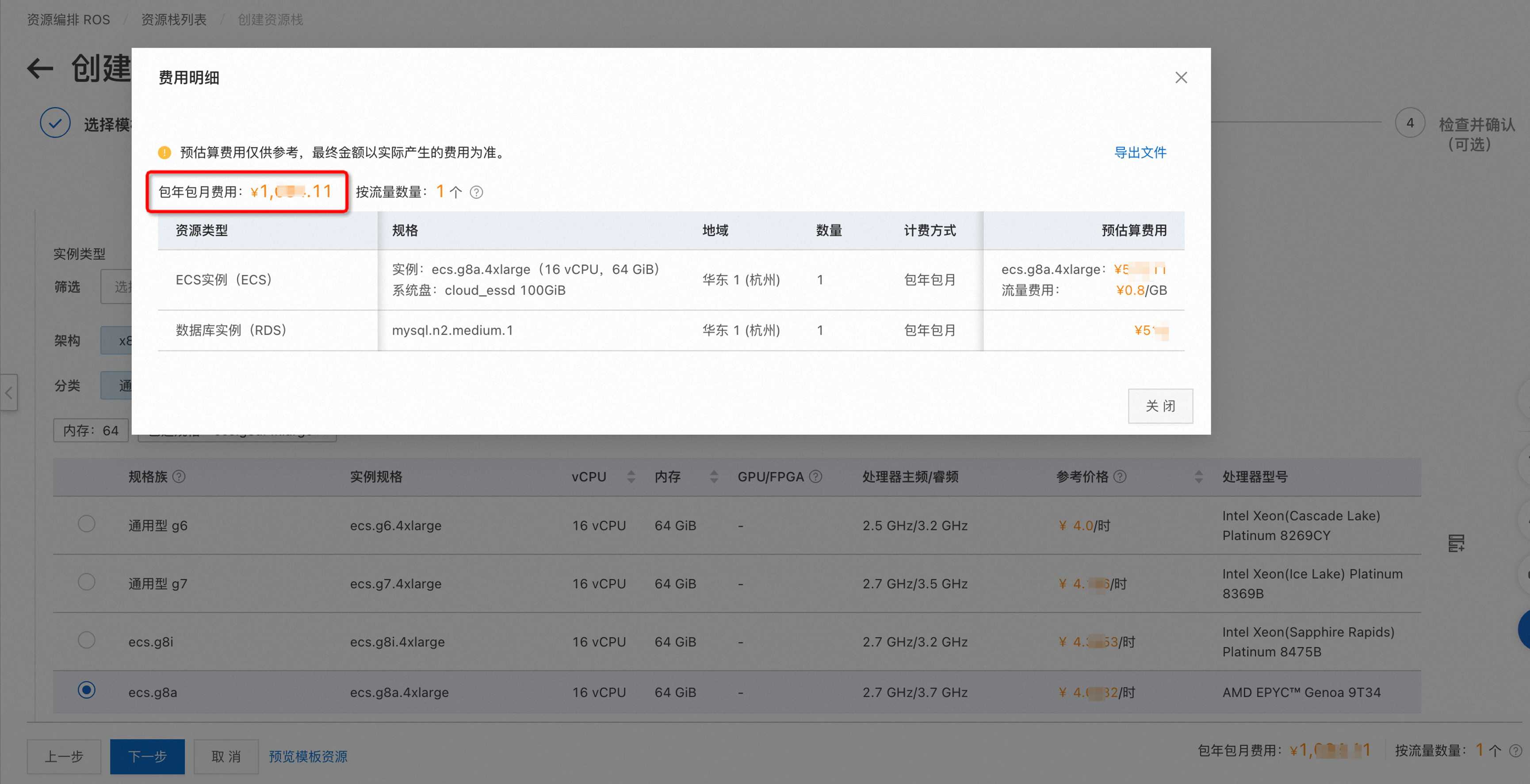Click the list-add icon right of table
This screenshot has width=1530, height=784.
(1456, 543)
